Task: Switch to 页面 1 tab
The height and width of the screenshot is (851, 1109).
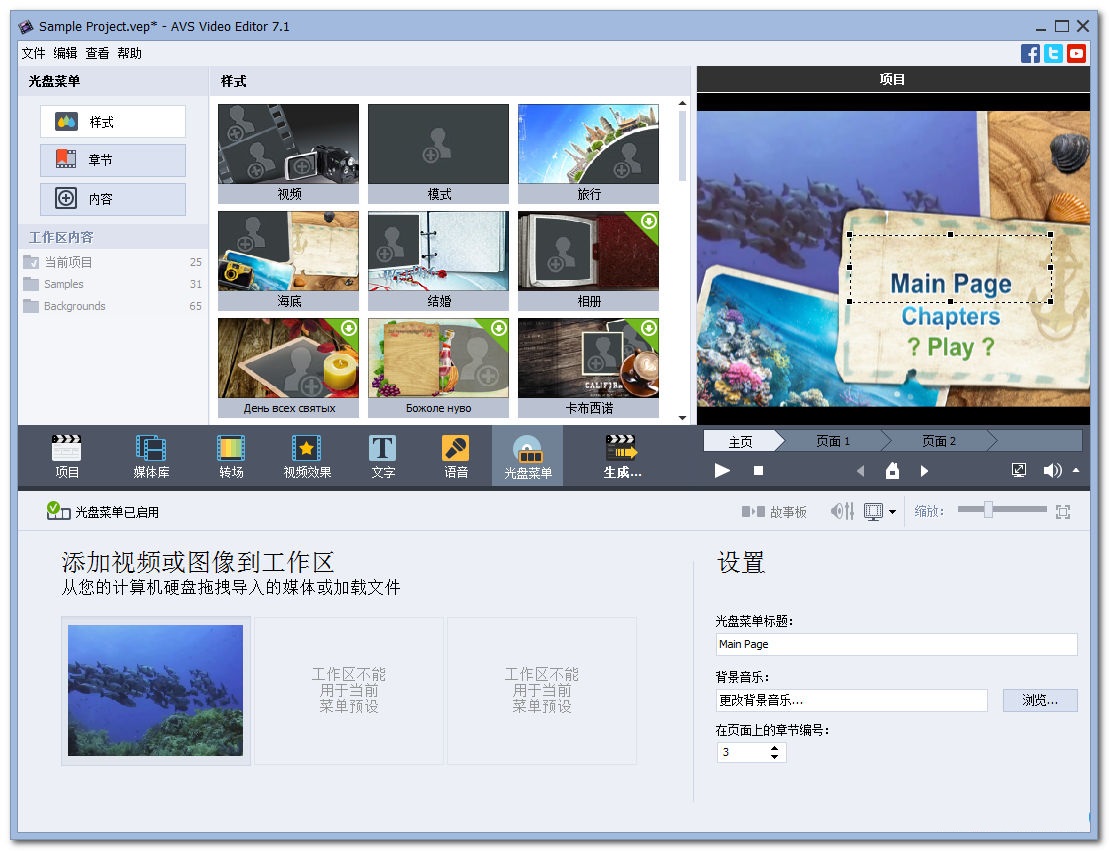Action: tap(832, 441)
